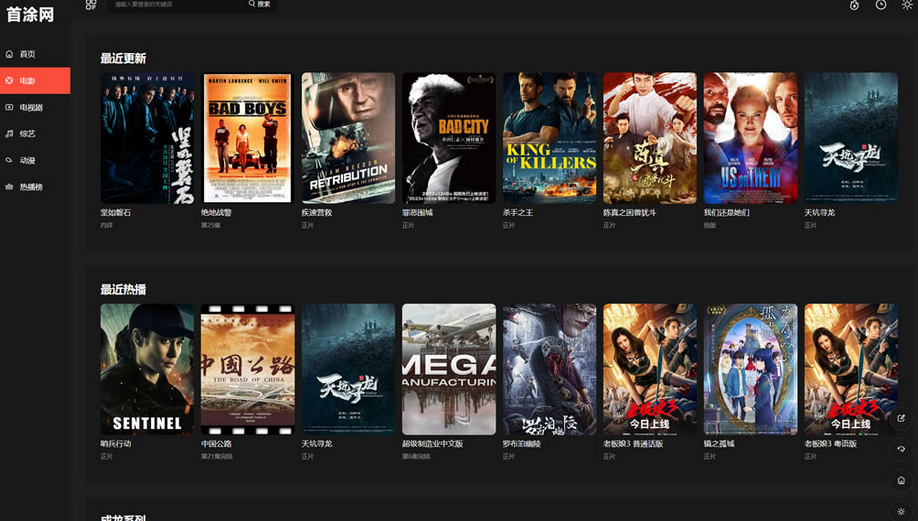The width and height of the screenshot is (918, 521).
Task: Open 电视剧 in the sidebar
Action: click(35, 108)
